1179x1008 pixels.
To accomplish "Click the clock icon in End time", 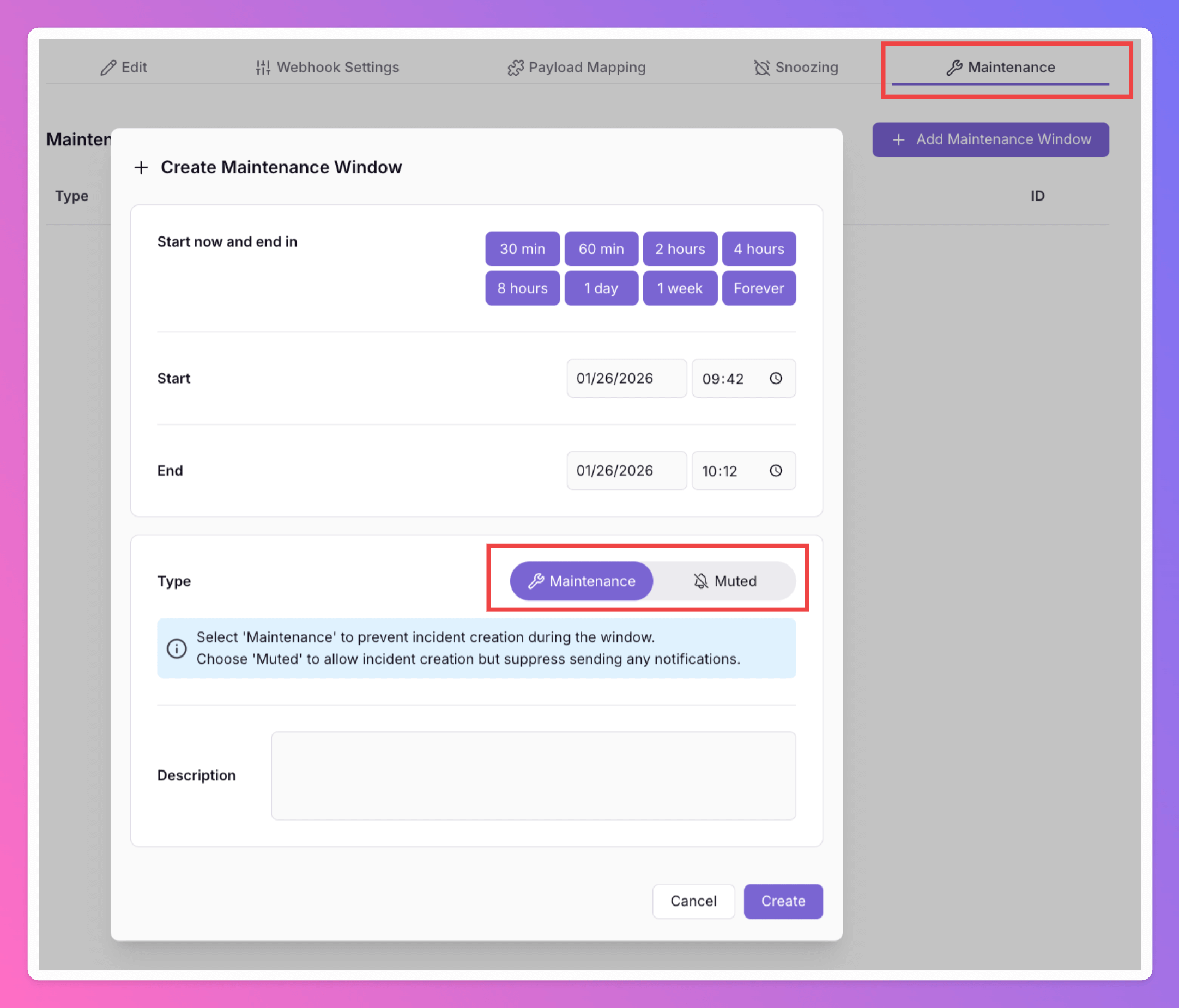I will [776, 470].
